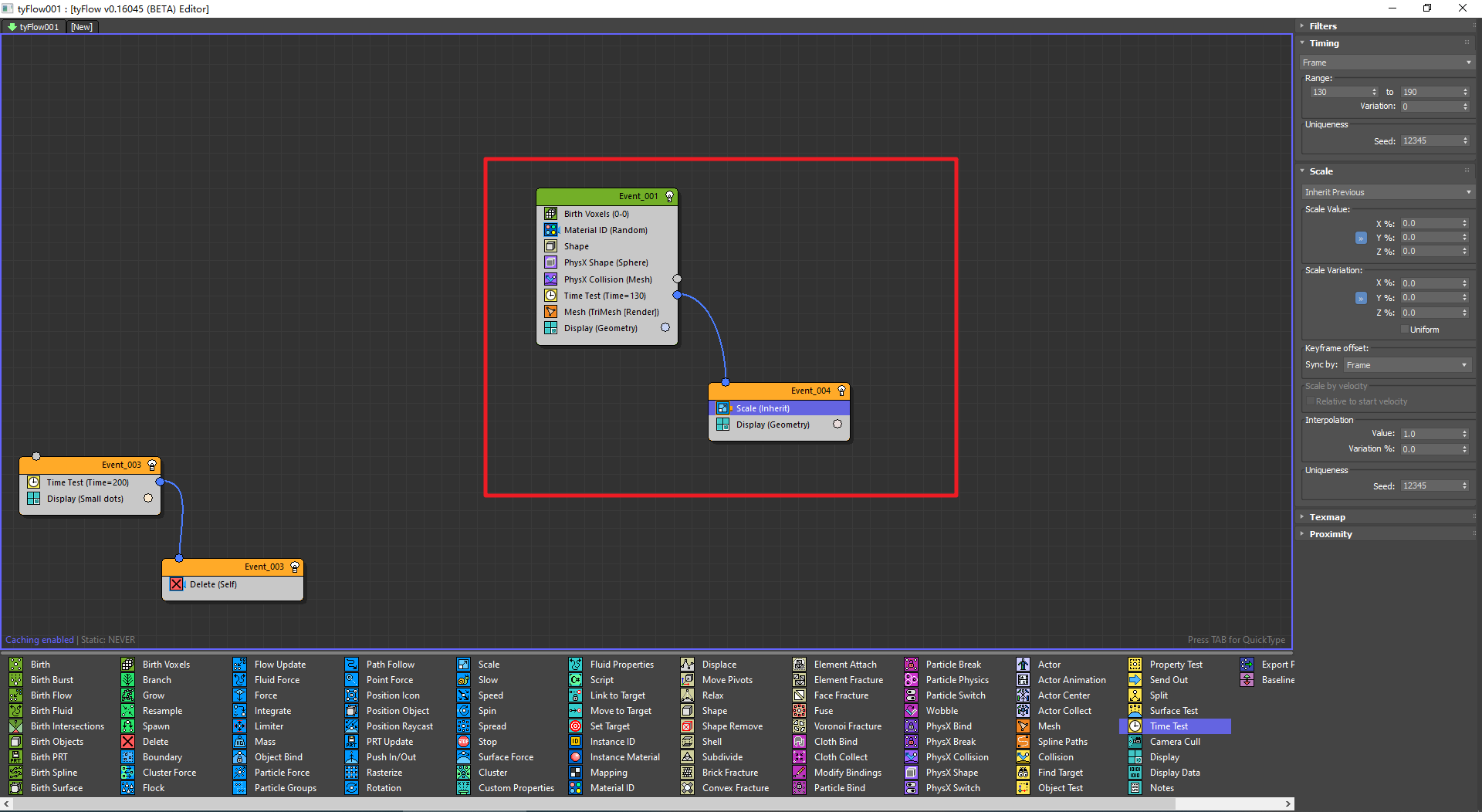1482x812 pixels.
Task: Open the [New] flow tab
Action: tap(82, 27)
